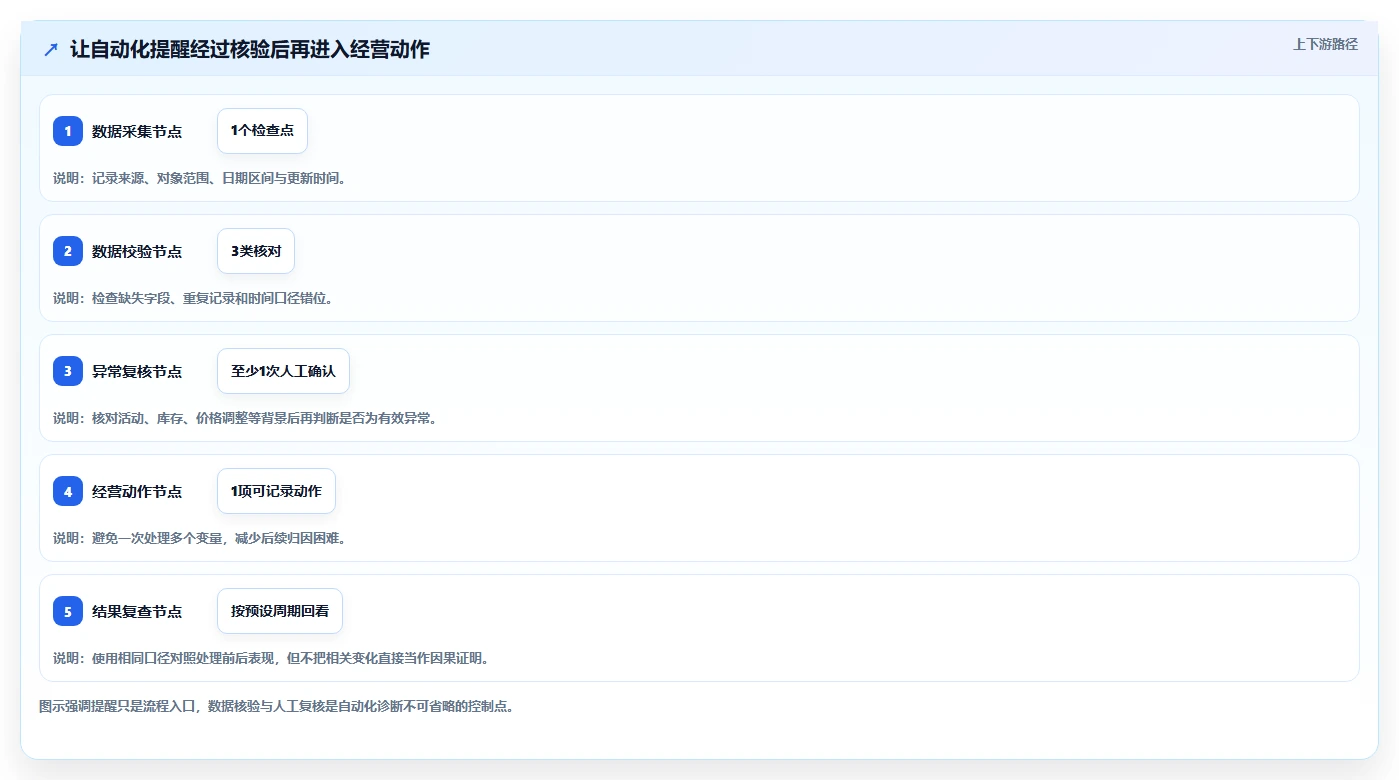Click the description 记录来源、对象范围、日期区间与更新时间
The image size is (1399, 780).
point(200,178)
